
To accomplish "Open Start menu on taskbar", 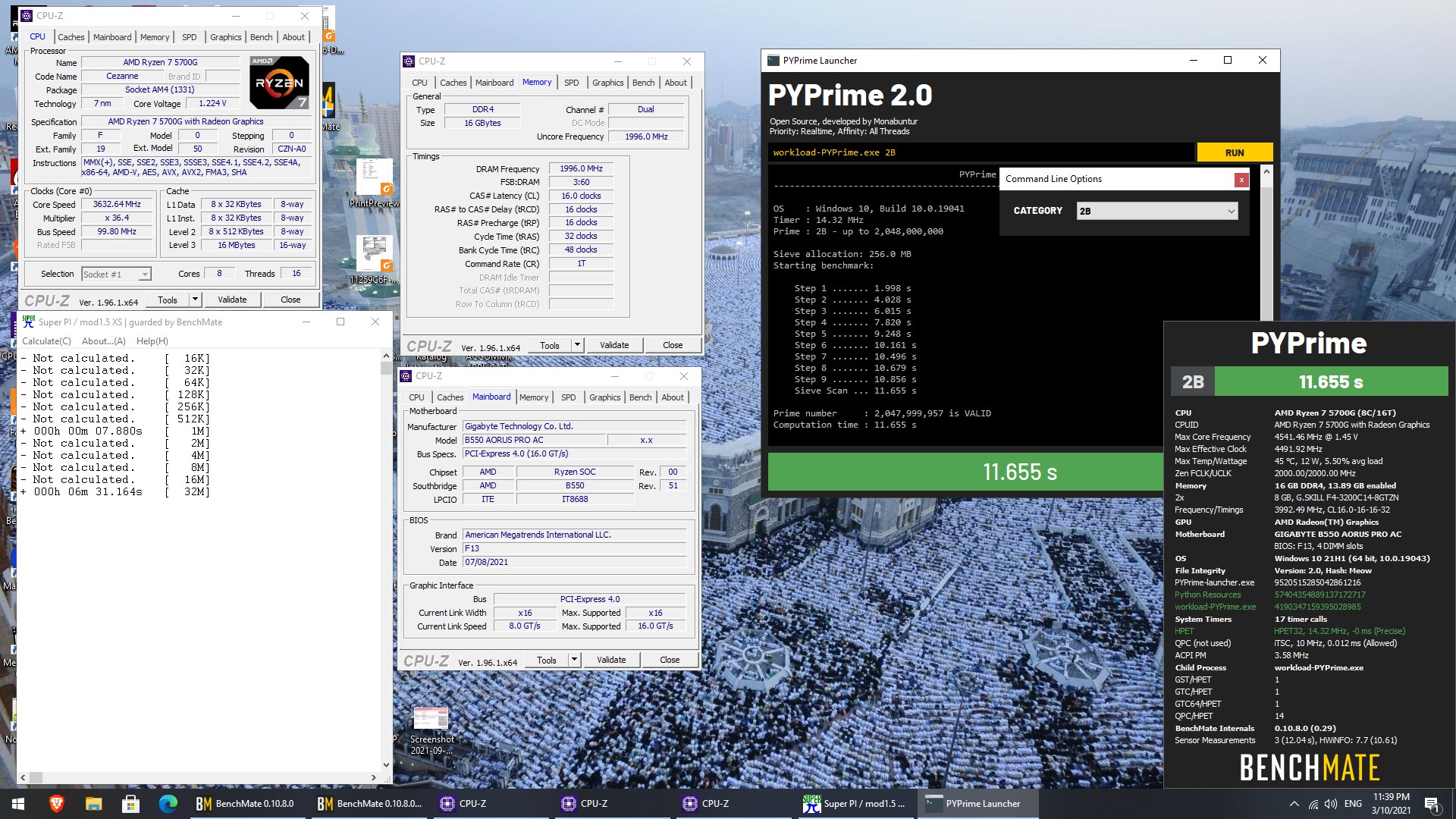I will [18, 804].
